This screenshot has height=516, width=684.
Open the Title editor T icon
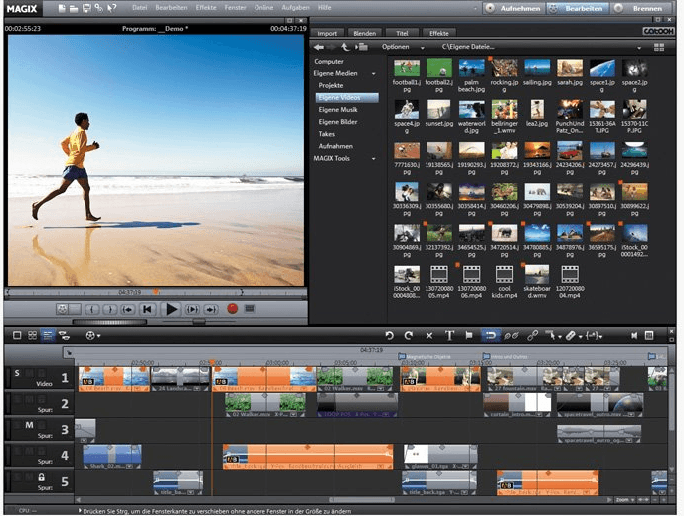pyautogui.click(x=449, y=335)
